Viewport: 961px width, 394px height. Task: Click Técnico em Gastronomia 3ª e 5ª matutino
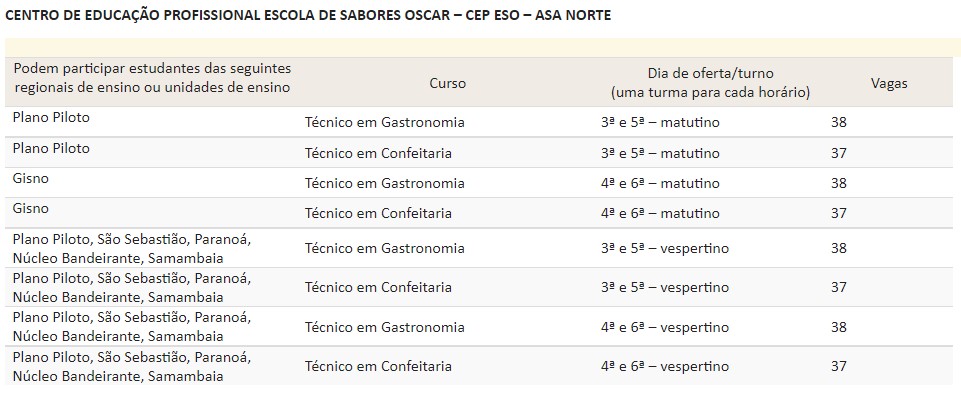(x=385, y=123)
